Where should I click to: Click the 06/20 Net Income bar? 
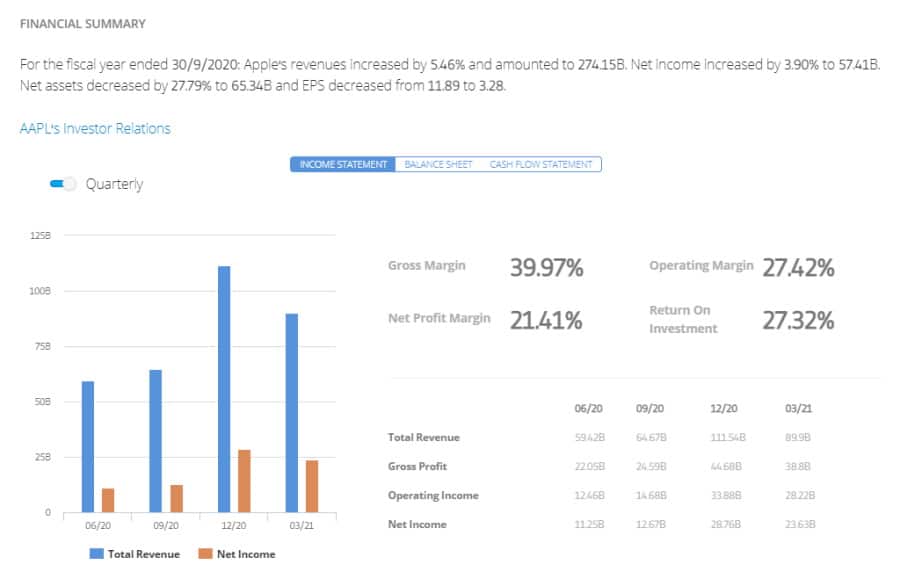tap(108, 500)
